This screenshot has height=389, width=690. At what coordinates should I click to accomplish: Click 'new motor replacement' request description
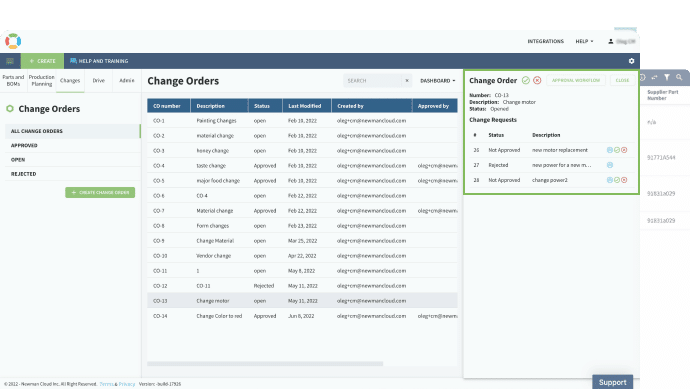pos(560,150)
